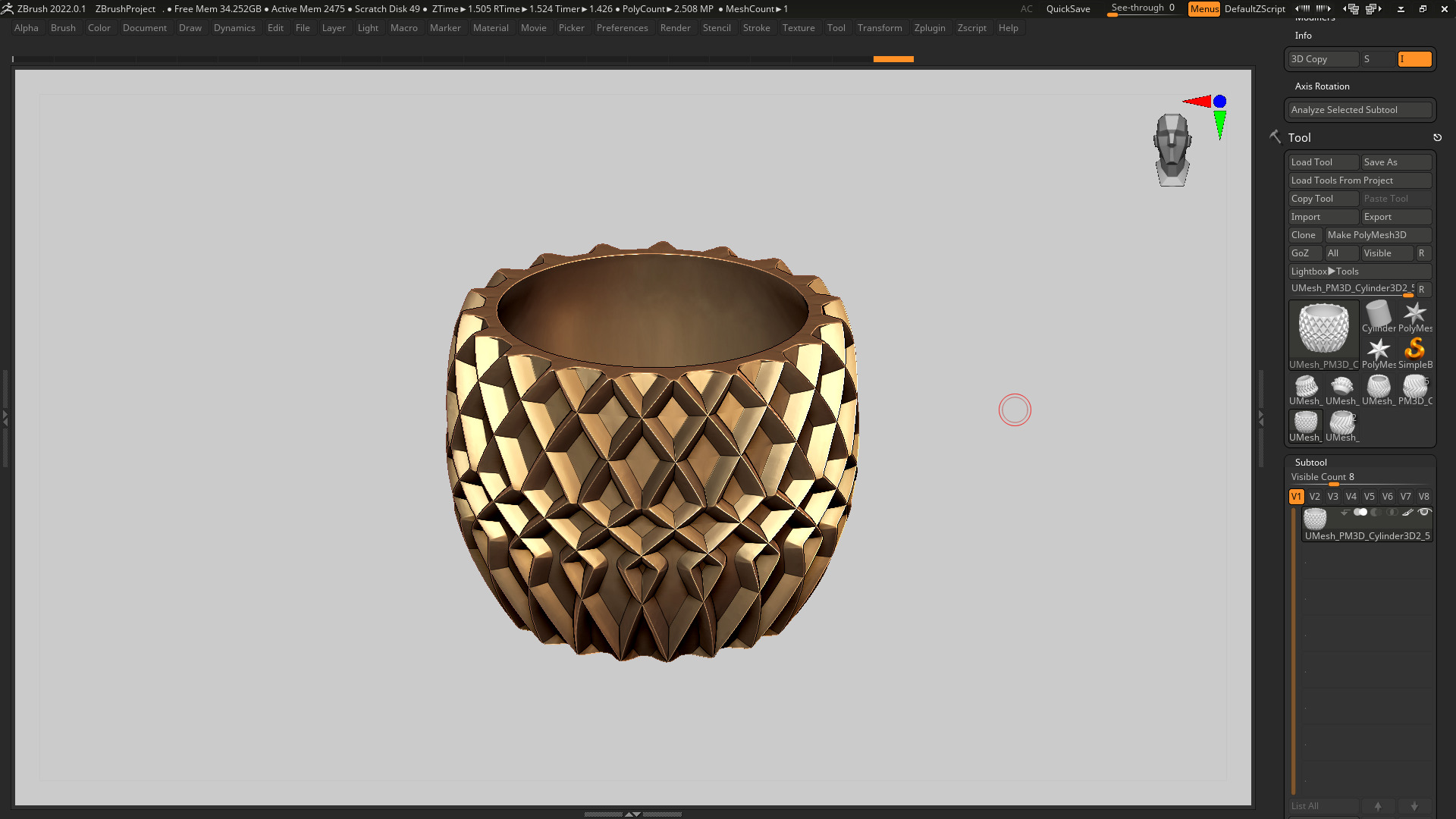
Task: Adjust the See-through slider
Action: (x=1143, y=9)
